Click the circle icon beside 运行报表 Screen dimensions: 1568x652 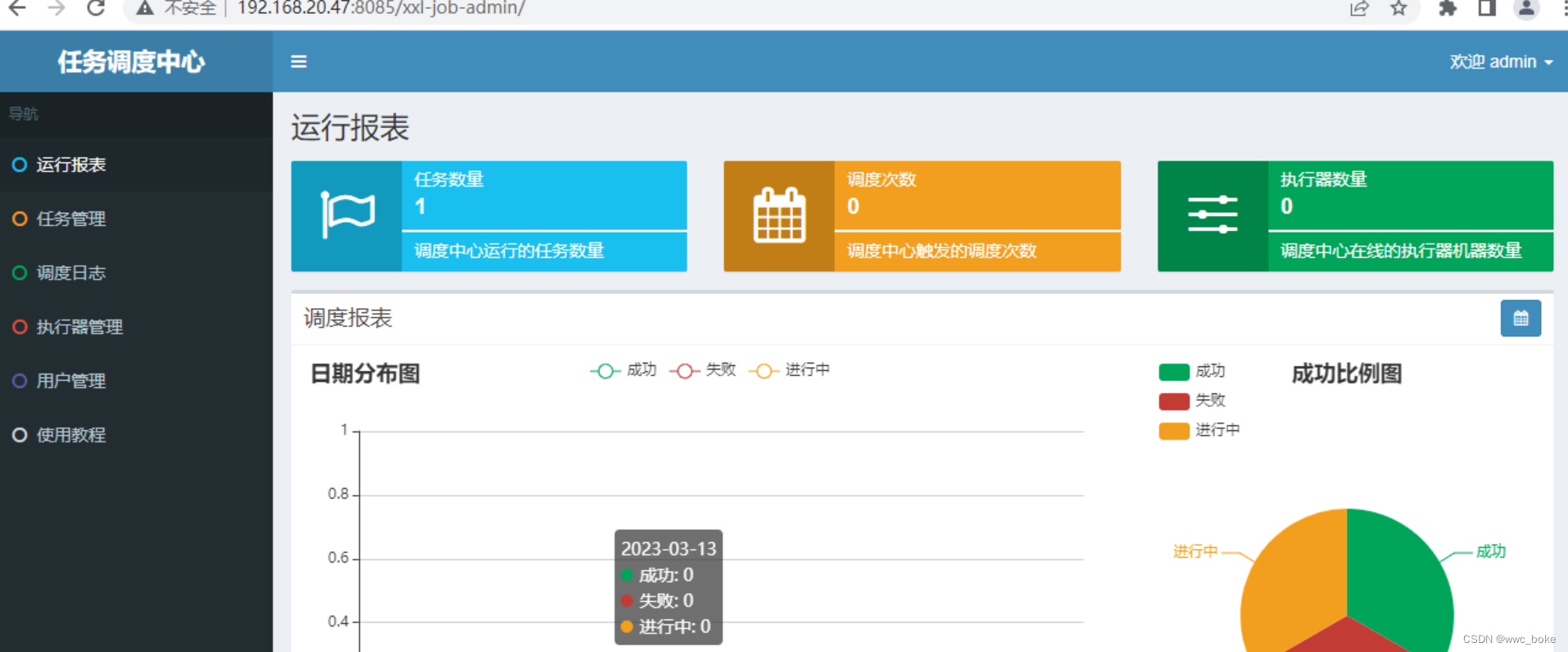click(20, 165)
